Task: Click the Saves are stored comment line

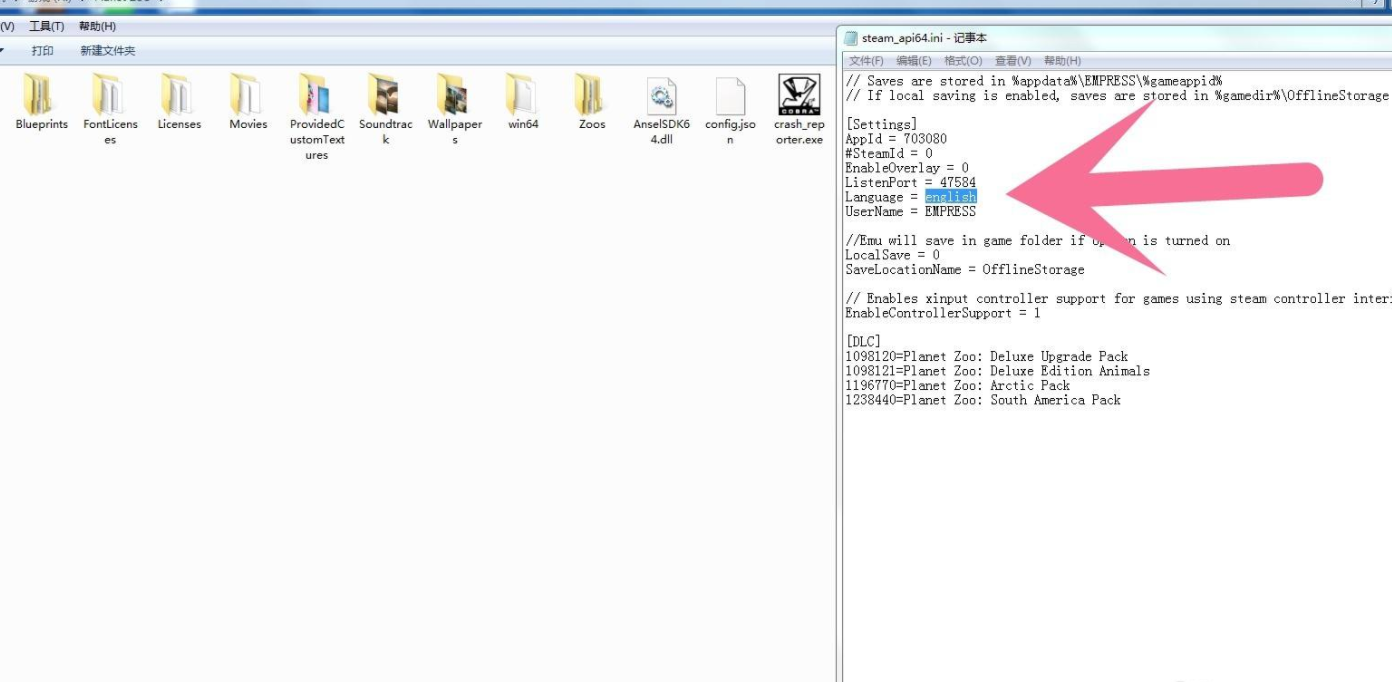Action: click(1034, 81)
